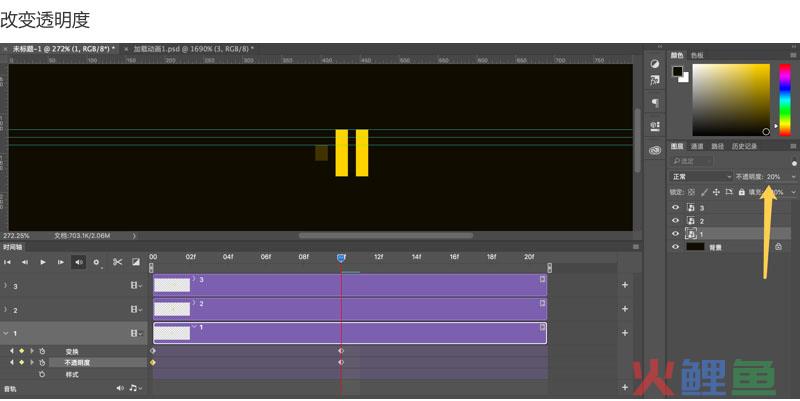The width and height of the screenshot is (800, 401).
Task: Switch to the 加载动画1.psd document tab
Action: point(190,48)
